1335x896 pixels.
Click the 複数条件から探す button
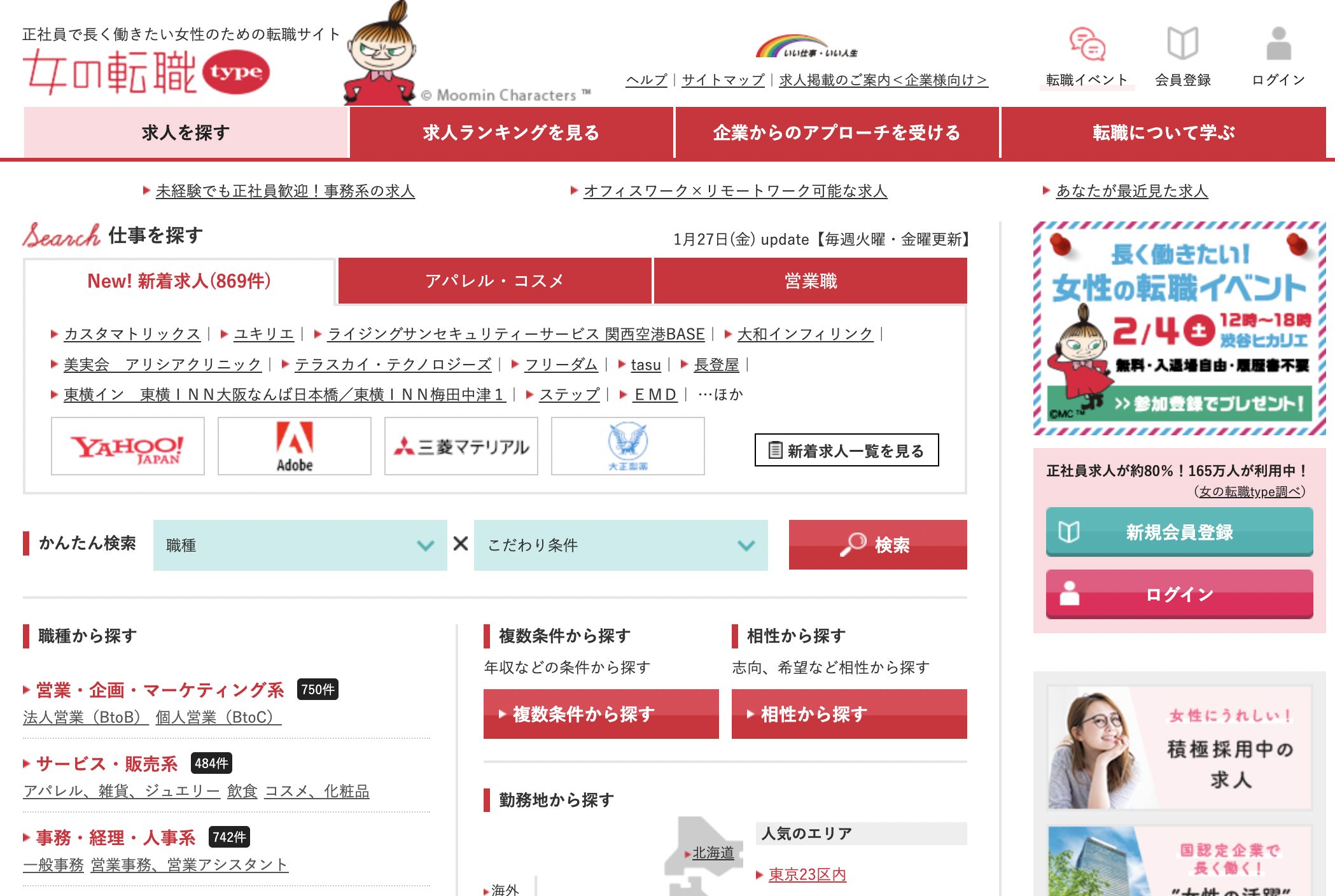pos(600,713)
